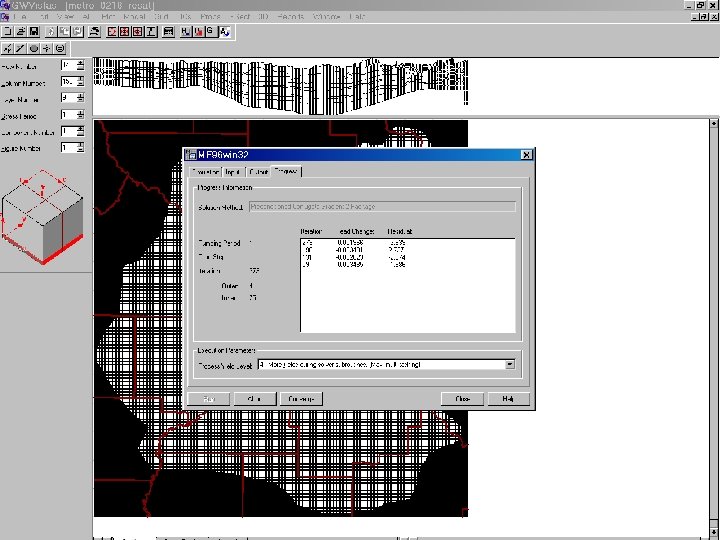Click the Figure Number value field
The width and height of the screenshot is (720, 540).
pyautogui.click(x=68, y=147)
